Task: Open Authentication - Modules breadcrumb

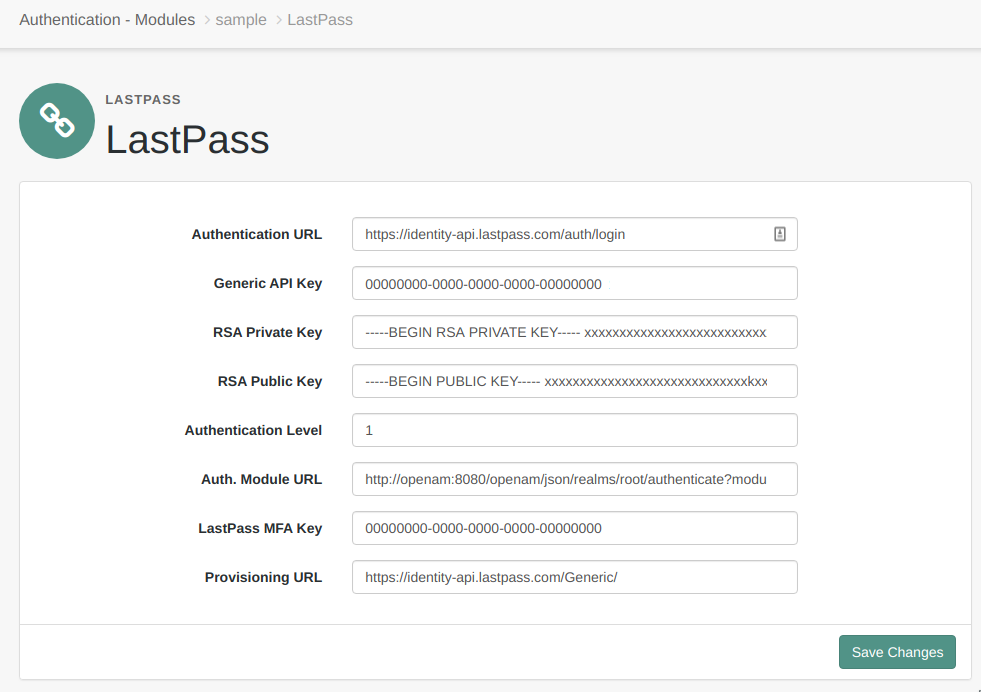Action: (x=107, y=20)
